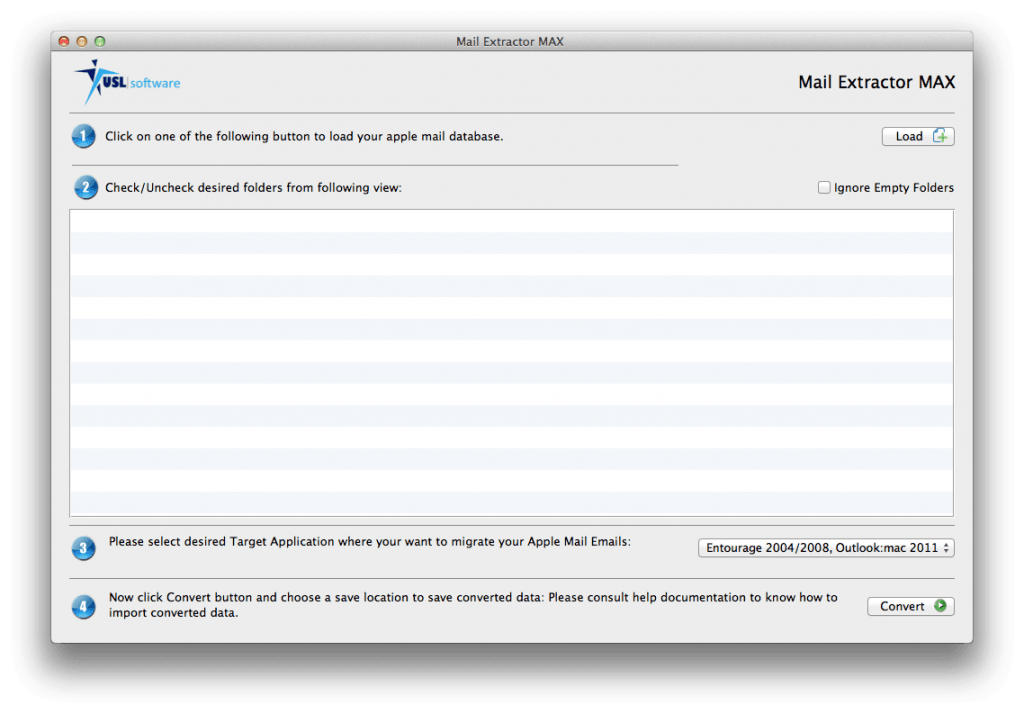Click the green zoom traffic light control

pos(99,41)
